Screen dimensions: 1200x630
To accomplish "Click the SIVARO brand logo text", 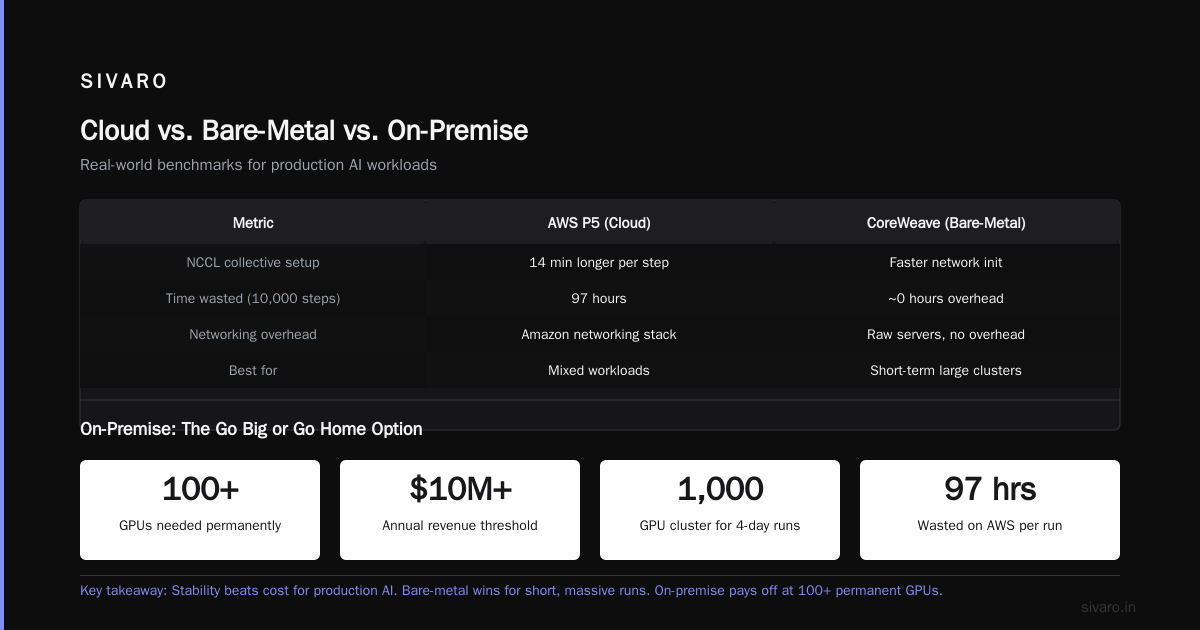I will (x=124, y=82).
